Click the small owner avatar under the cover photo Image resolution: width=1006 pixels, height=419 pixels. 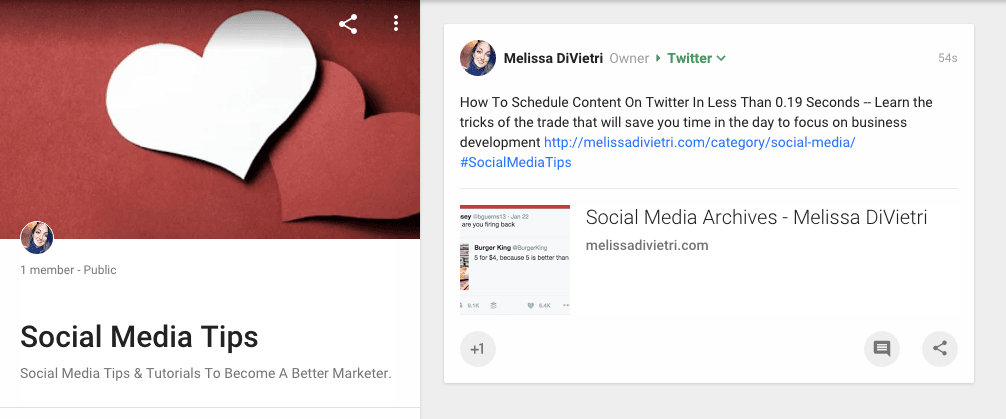[x=37, y=238]
